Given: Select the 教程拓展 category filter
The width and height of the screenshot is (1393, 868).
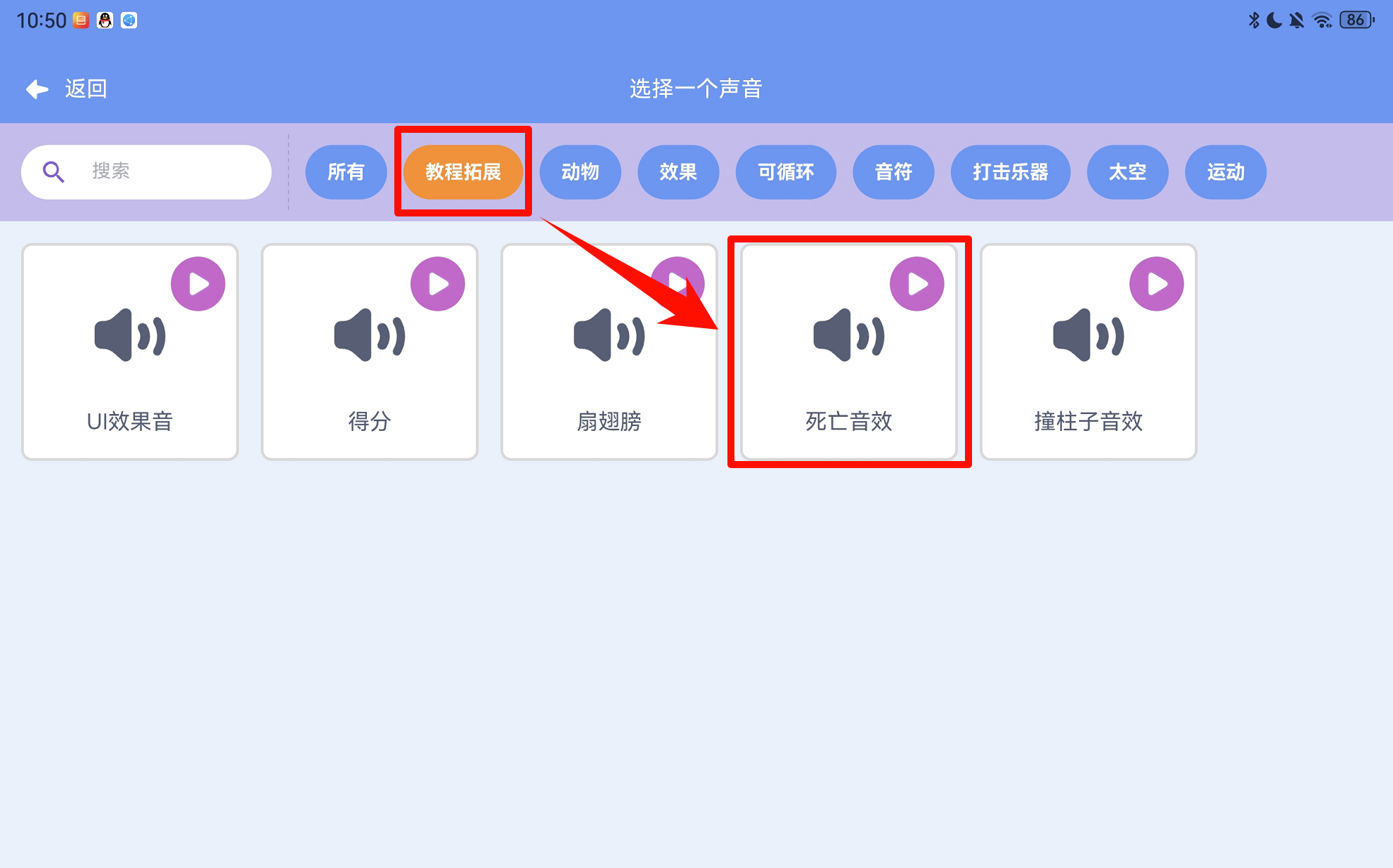Looking at the screenshot, I should click(463, 172).
